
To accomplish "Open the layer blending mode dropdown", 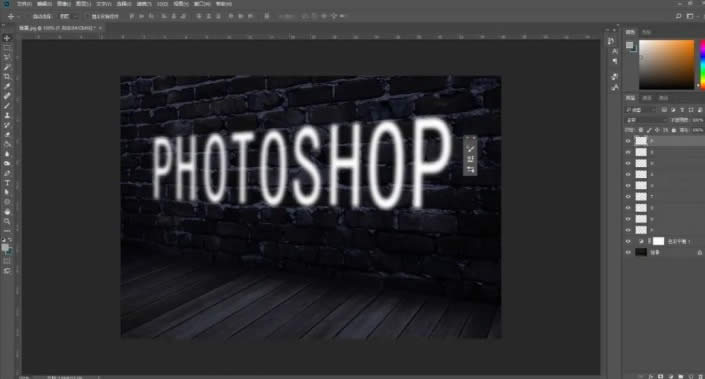I will click(x=646, y=120).
